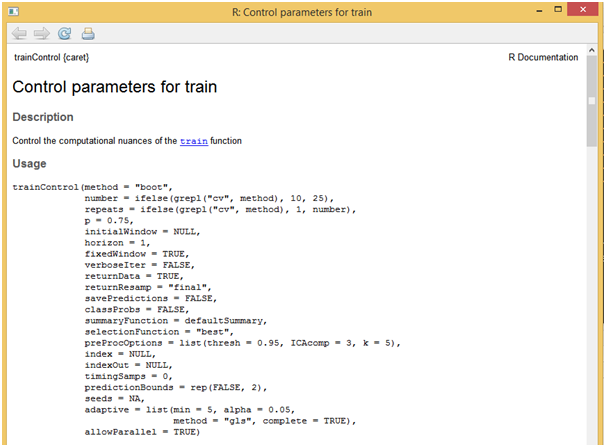Open the train function link
Viewport: 606px width, 447px height.
coord(193,141)
